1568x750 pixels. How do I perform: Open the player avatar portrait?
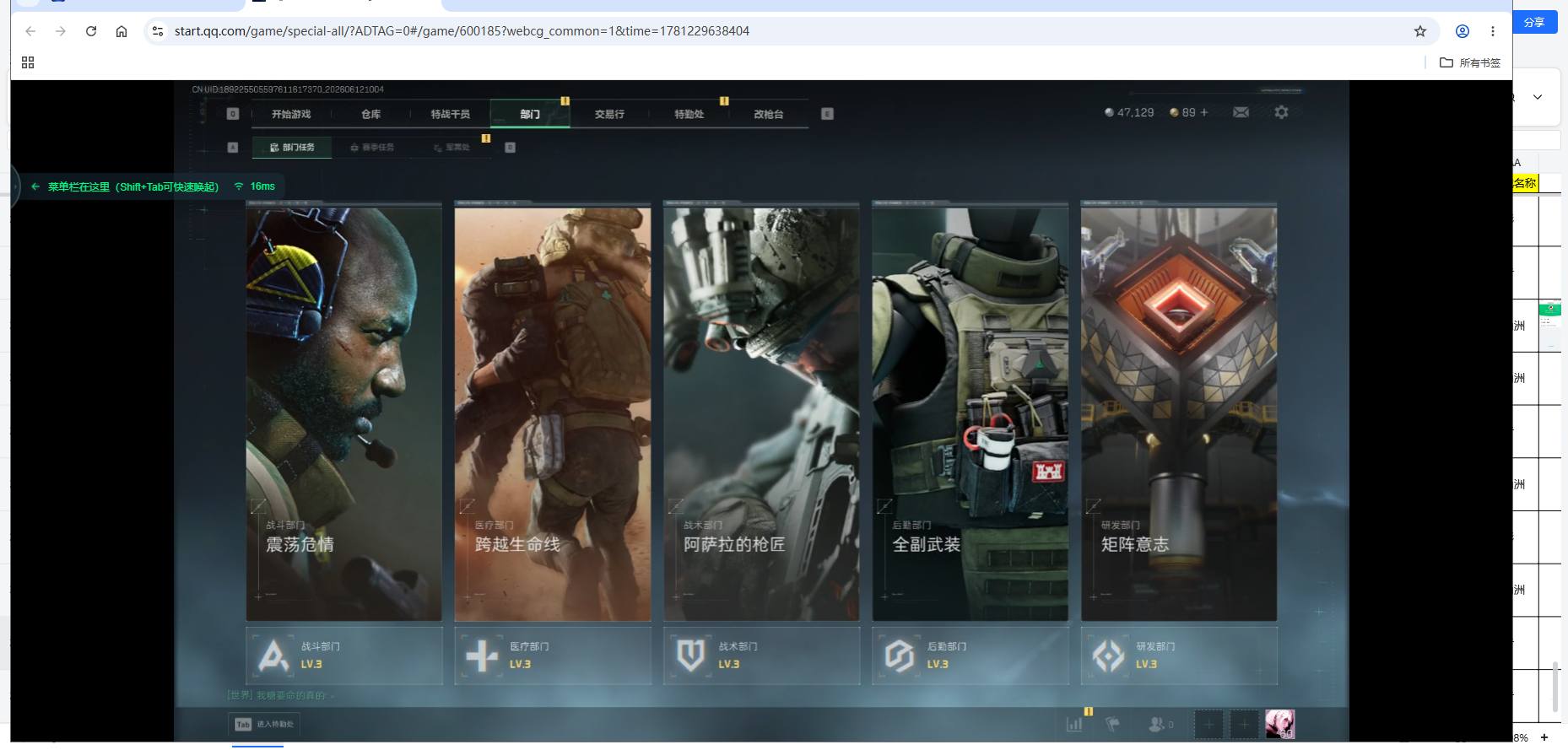tap(1280, 724)
